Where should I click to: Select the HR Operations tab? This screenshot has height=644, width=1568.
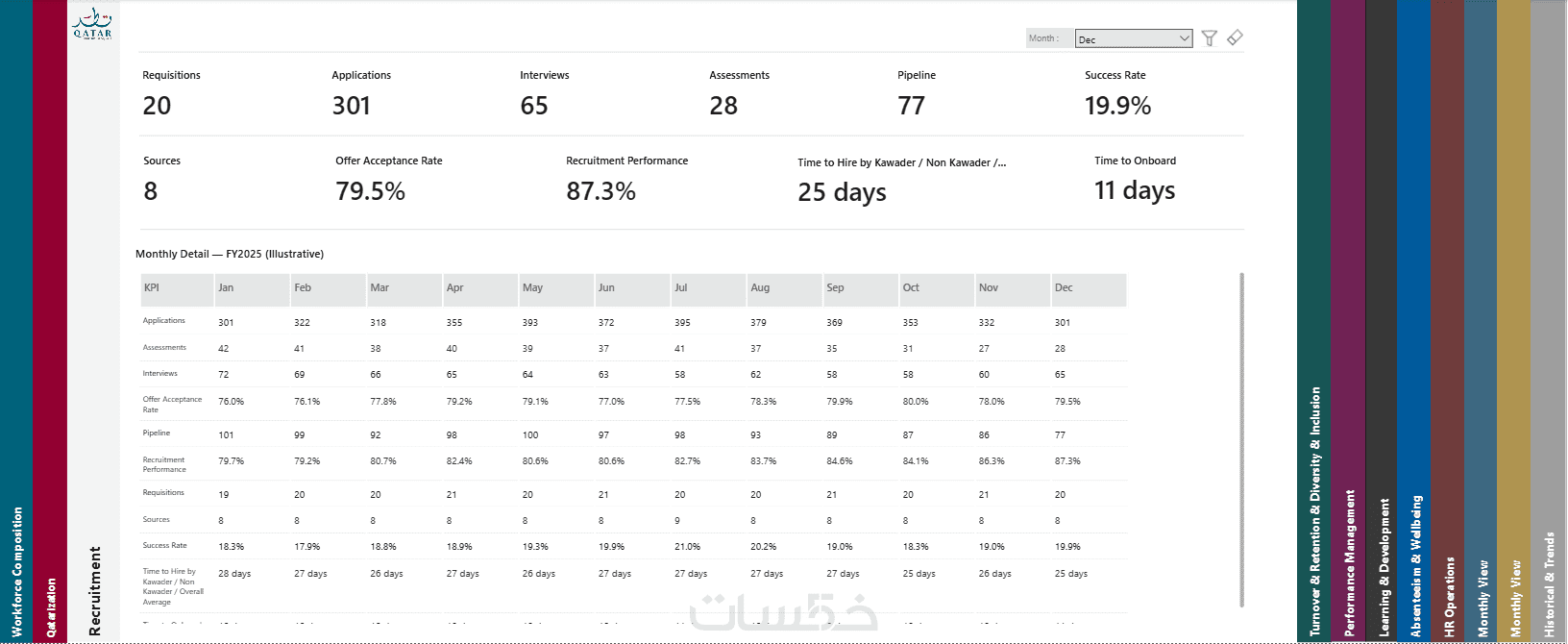pyautogui.click(x=1448, y=322)
